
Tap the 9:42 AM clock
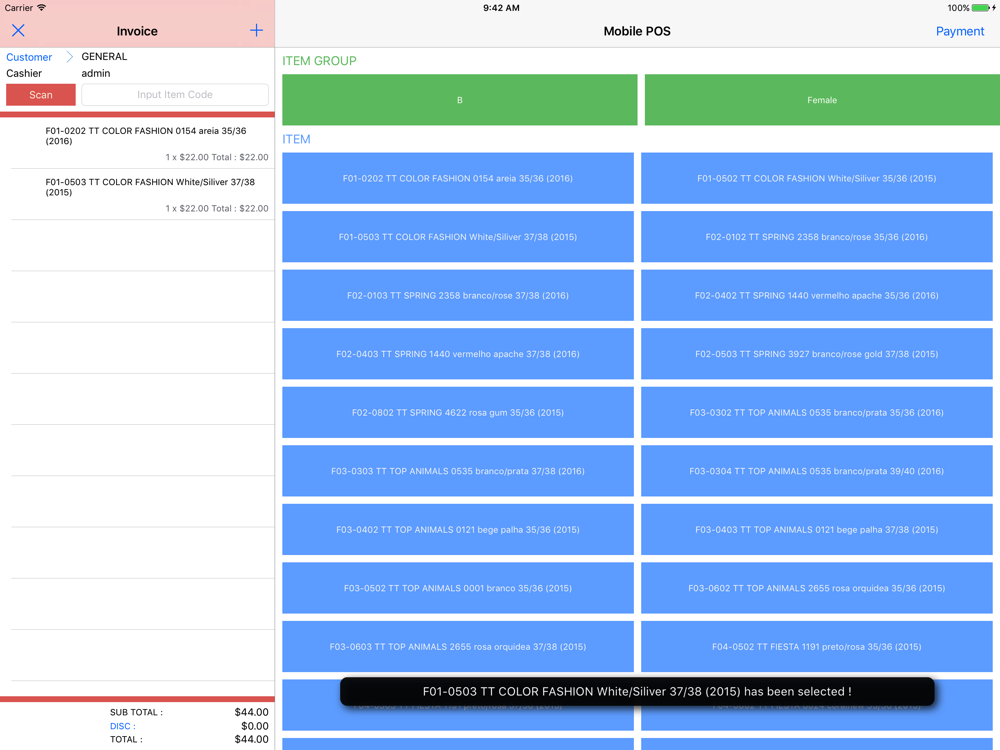click(x=501, y=8)
